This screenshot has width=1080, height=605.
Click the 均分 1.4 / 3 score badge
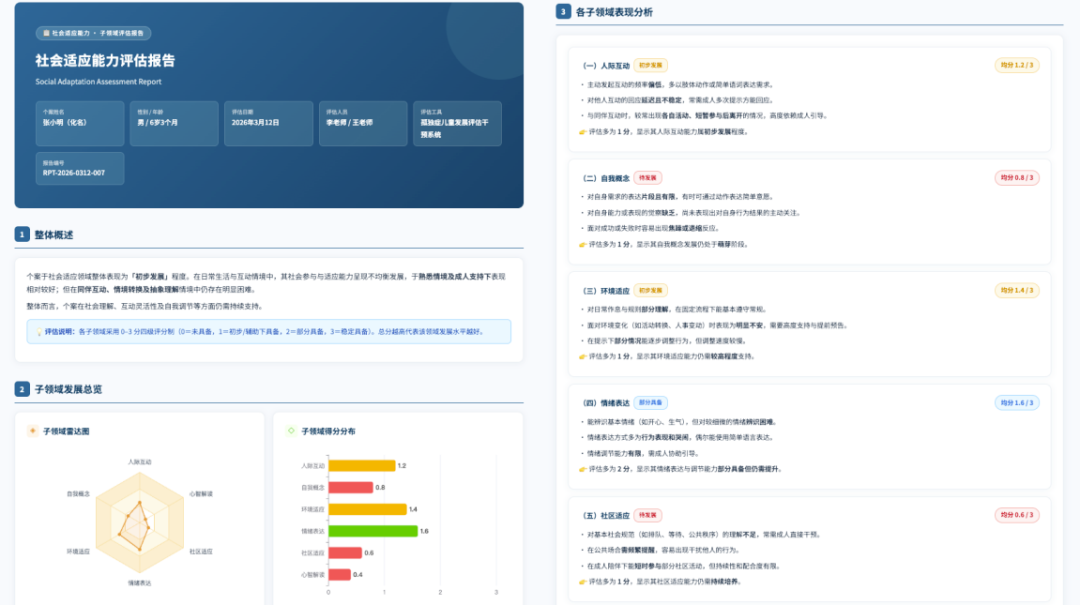pos(1017,290)
